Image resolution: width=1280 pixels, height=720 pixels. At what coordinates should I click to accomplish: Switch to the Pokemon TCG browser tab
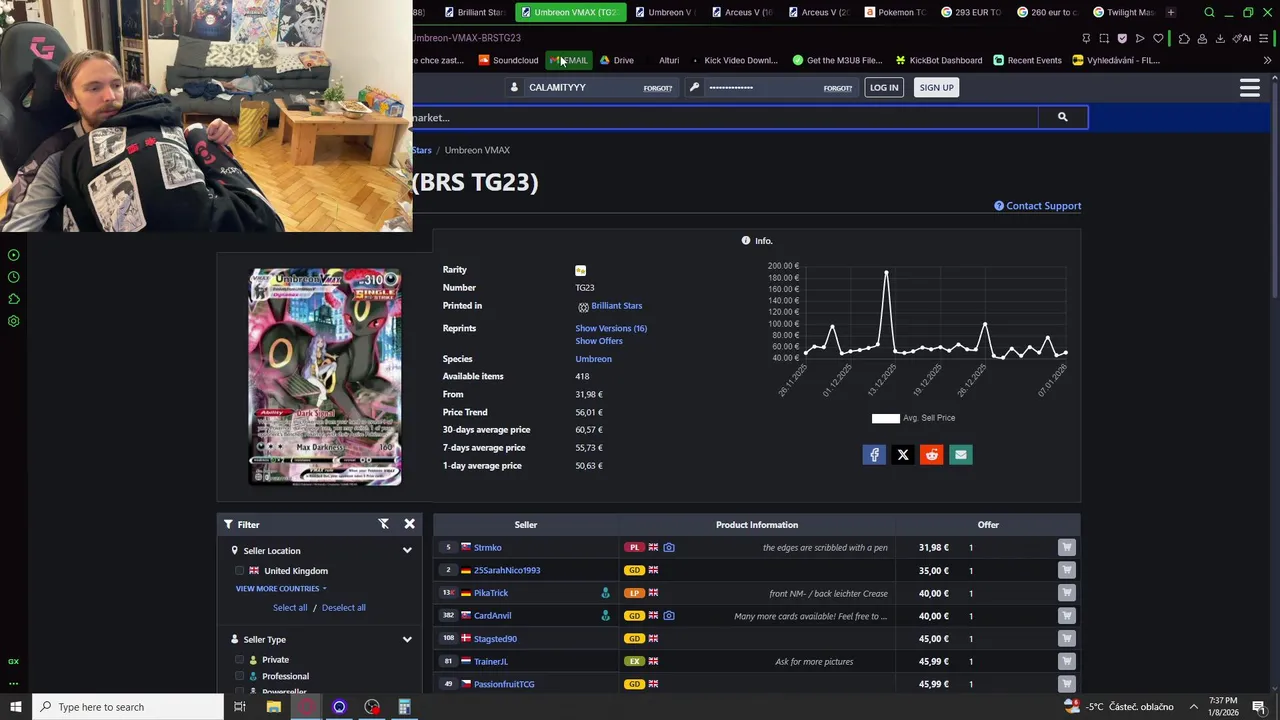[896, 12]
